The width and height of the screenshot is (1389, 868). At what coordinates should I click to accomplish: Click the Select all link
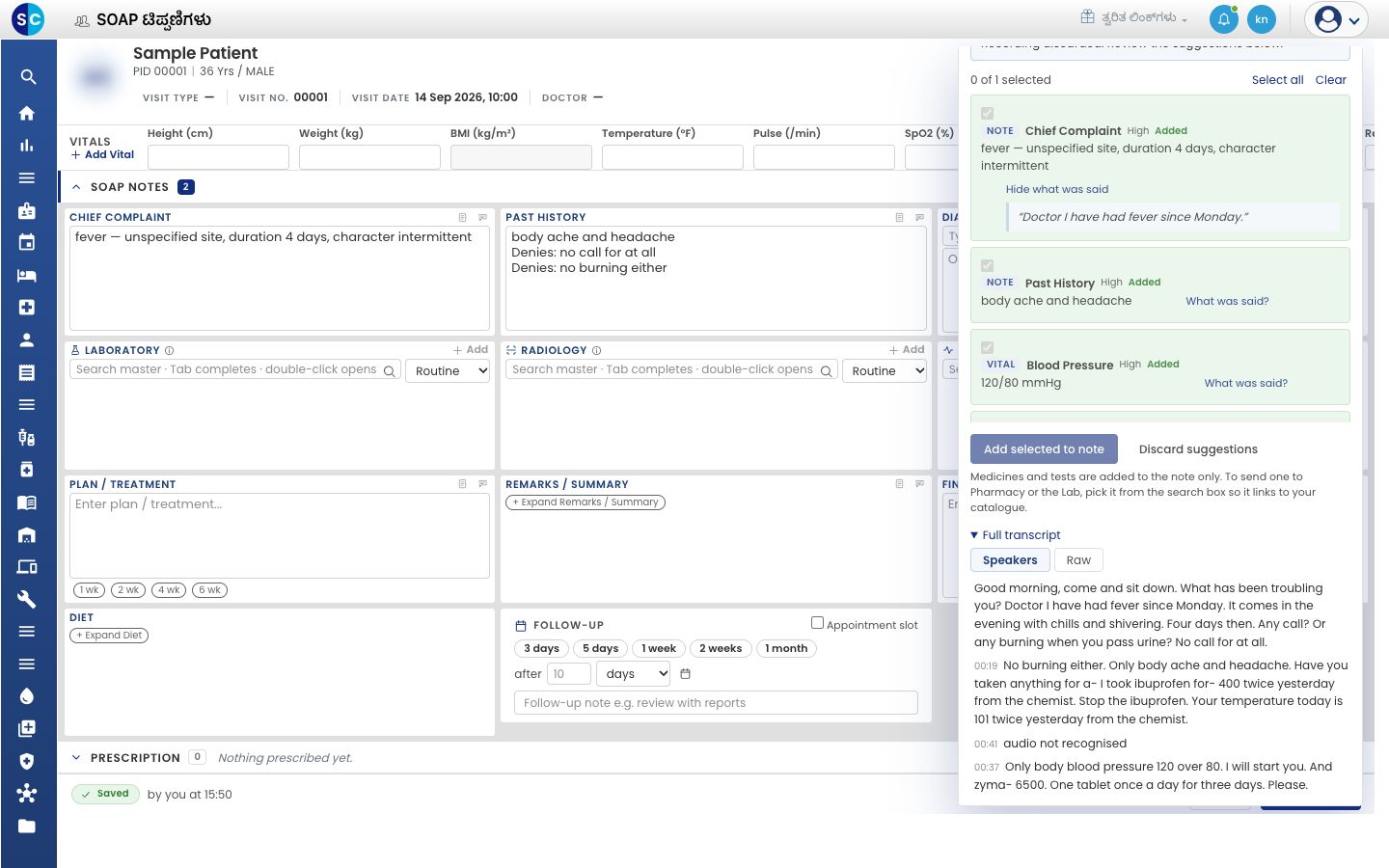tap(1277, 80)
